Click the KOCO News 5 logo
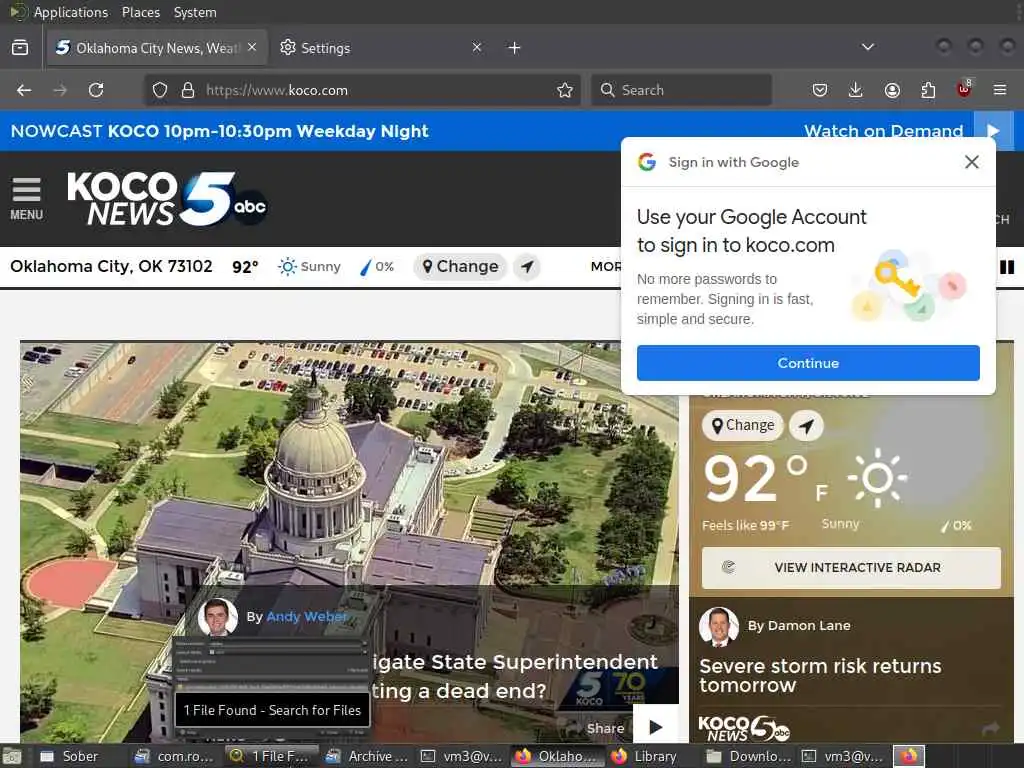This screenshot has height=768, width=1024. [x=167, y=199]
